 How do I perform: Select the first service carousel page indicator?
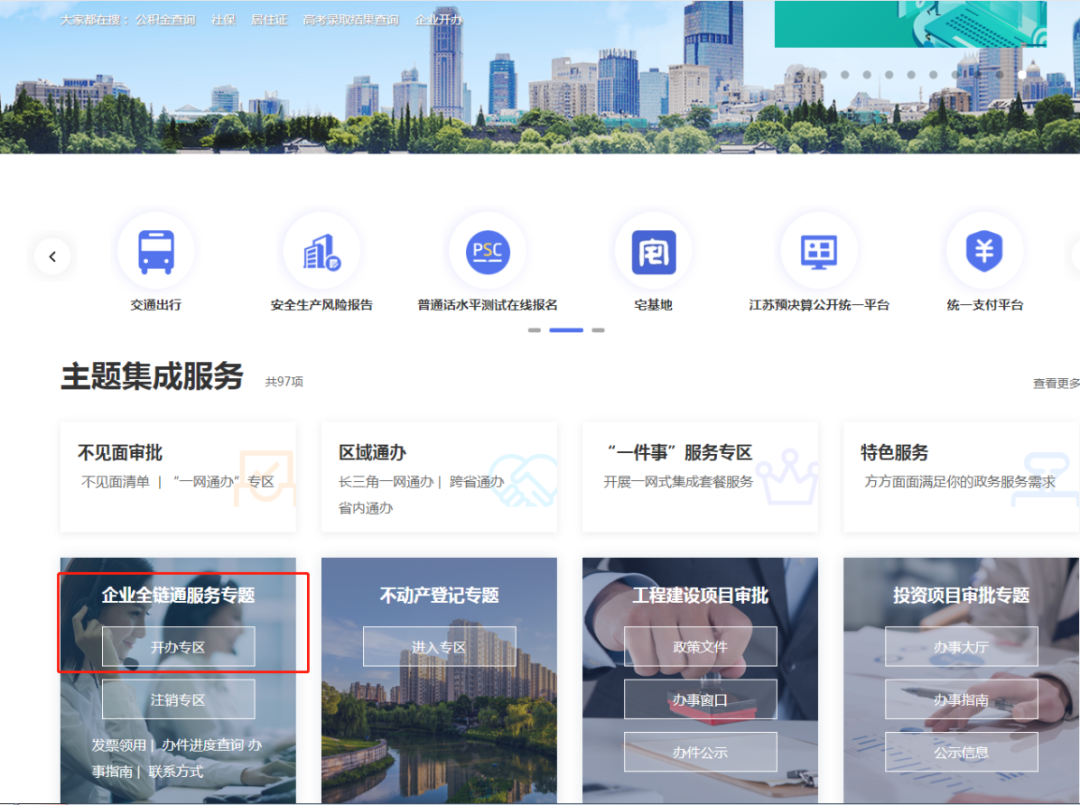click(534, 330)
